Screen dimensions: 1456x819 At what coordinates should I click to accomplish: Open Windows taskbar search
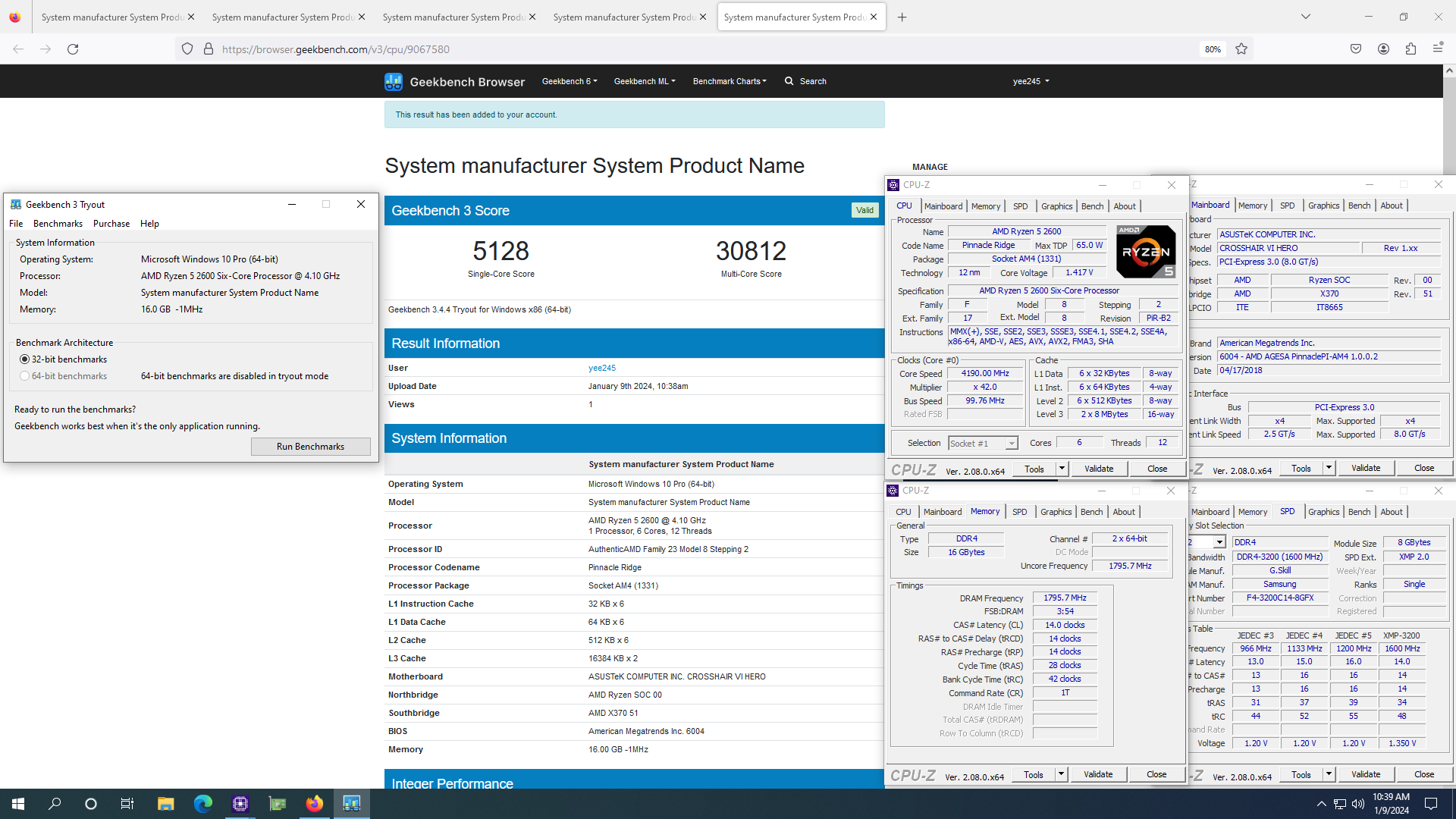pos(55,804)
